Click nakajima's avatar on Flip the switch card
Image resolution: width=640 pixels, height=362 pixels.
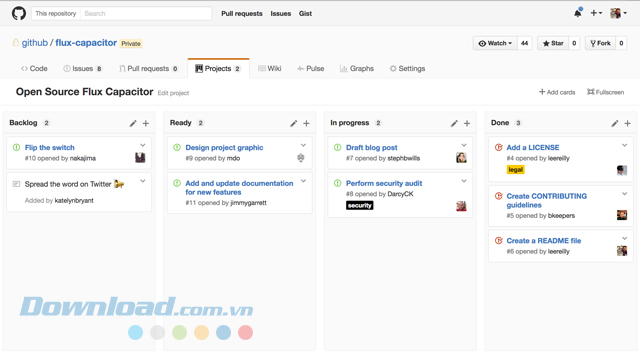(x=140, y=158)
